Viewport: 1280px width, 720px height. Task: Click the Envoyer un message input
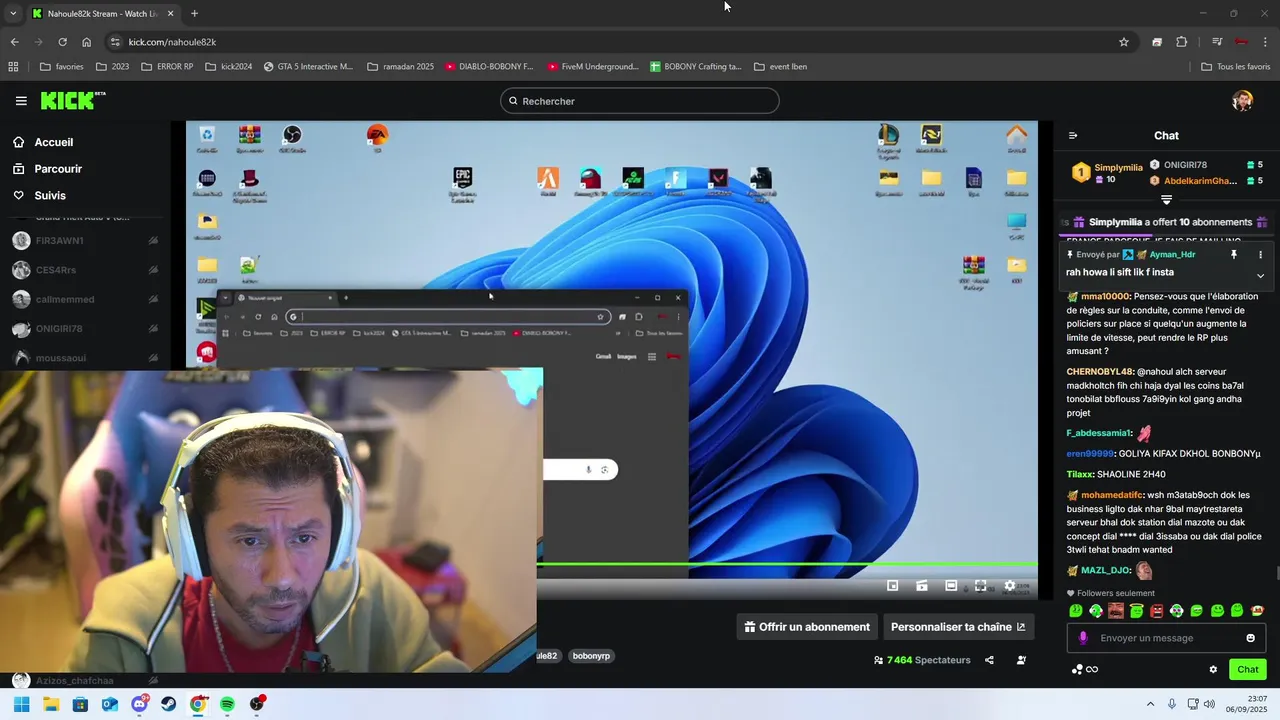coord(1166,638)
